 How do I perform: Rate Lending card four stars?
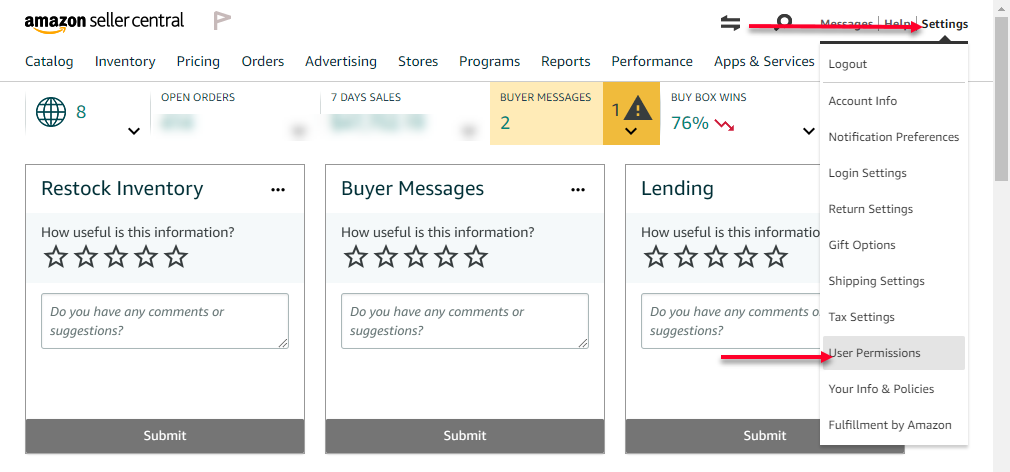pyautogui.click(x=746, y=257)
